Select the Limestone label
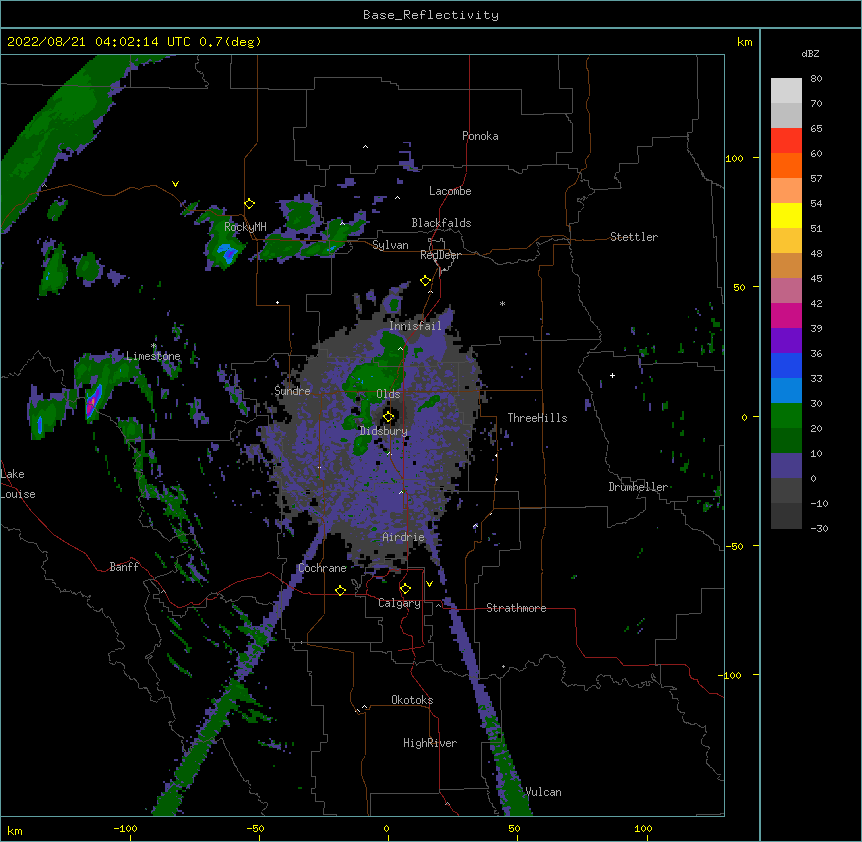The height and width of the screenshot is (842, 862). coord(153,356)
